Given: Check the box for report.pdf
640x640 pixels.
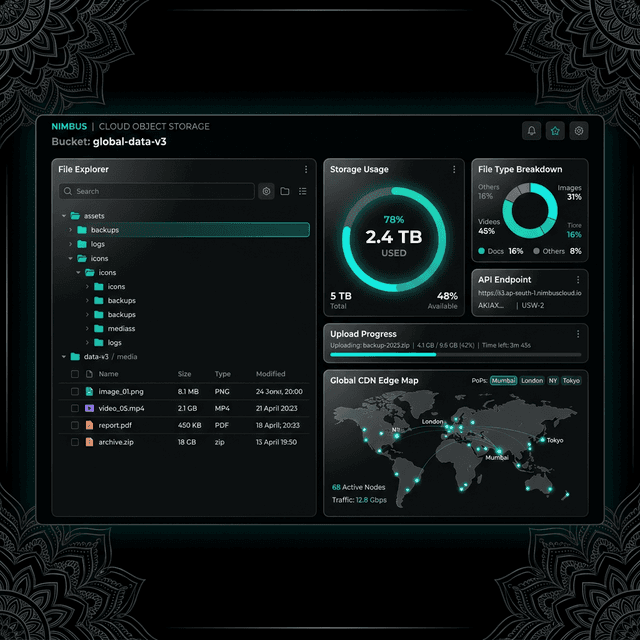Looking at the screenshot, I should (75, 425).
